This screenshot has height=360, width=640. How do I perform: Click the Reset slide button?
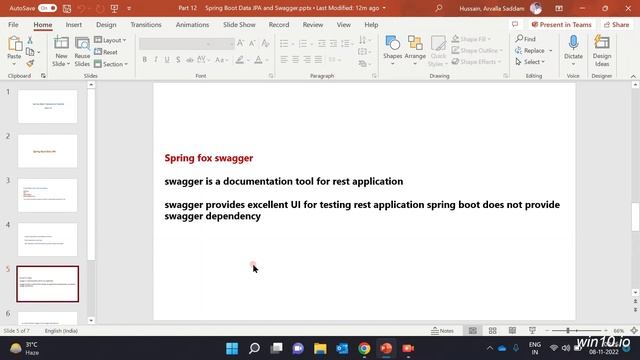point(106,52)
